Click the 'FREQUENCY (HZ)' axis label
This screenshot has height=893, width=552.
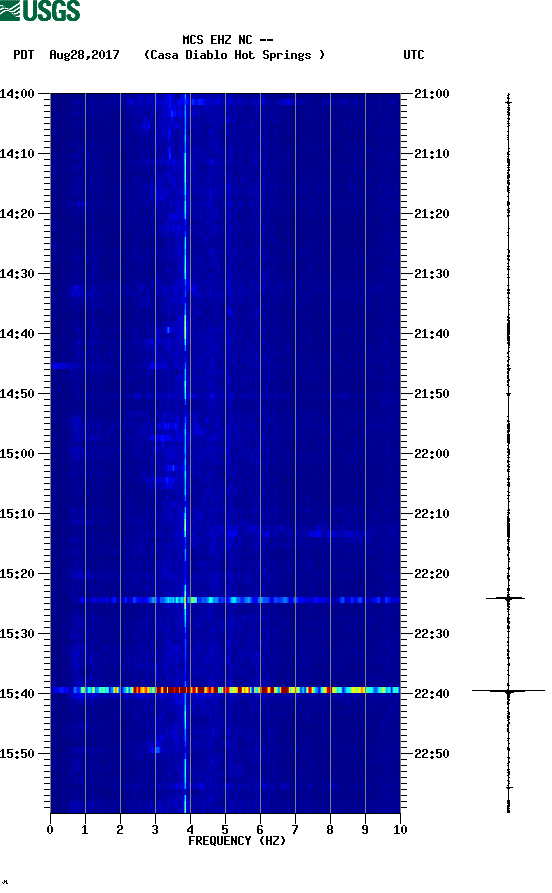237,841
